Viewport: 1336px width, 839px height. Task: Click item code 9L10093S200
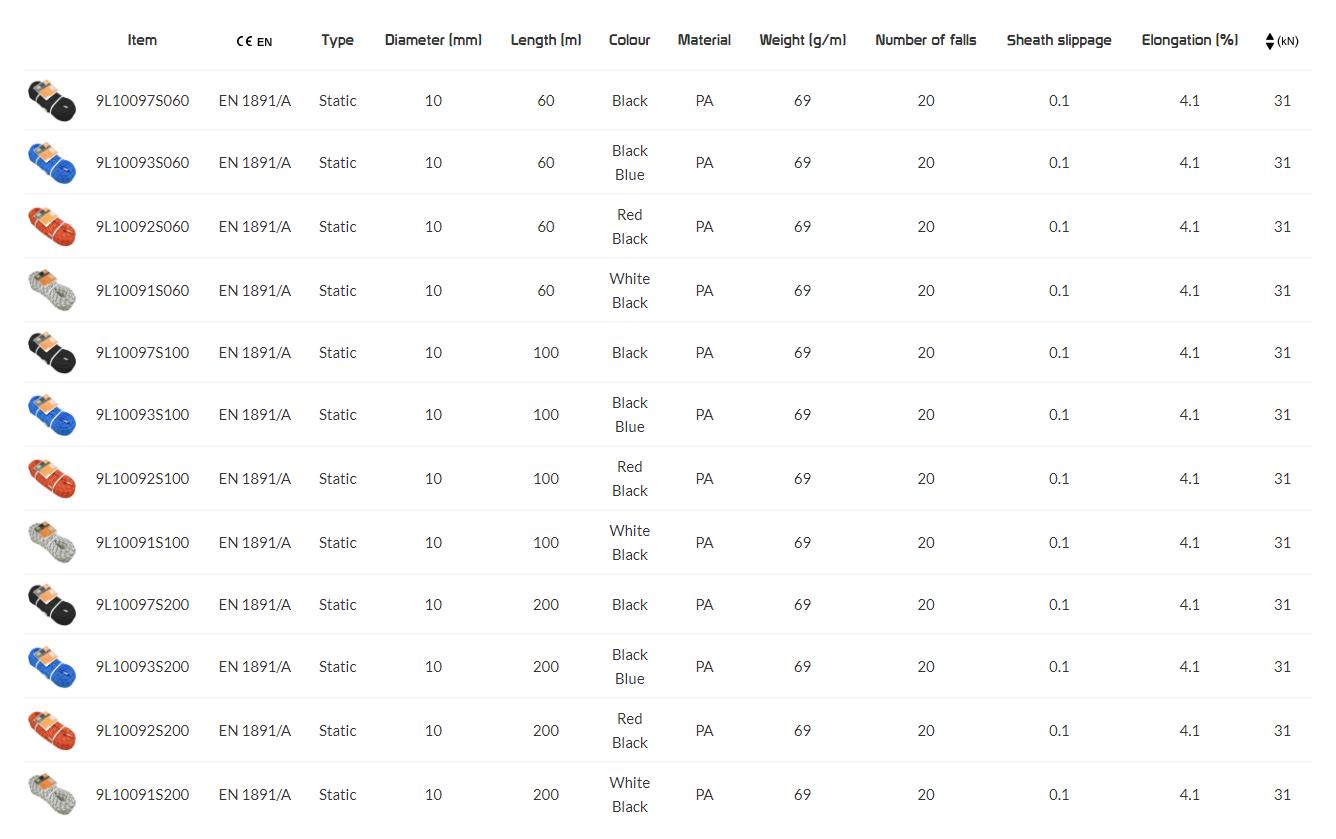pos(142,667)
